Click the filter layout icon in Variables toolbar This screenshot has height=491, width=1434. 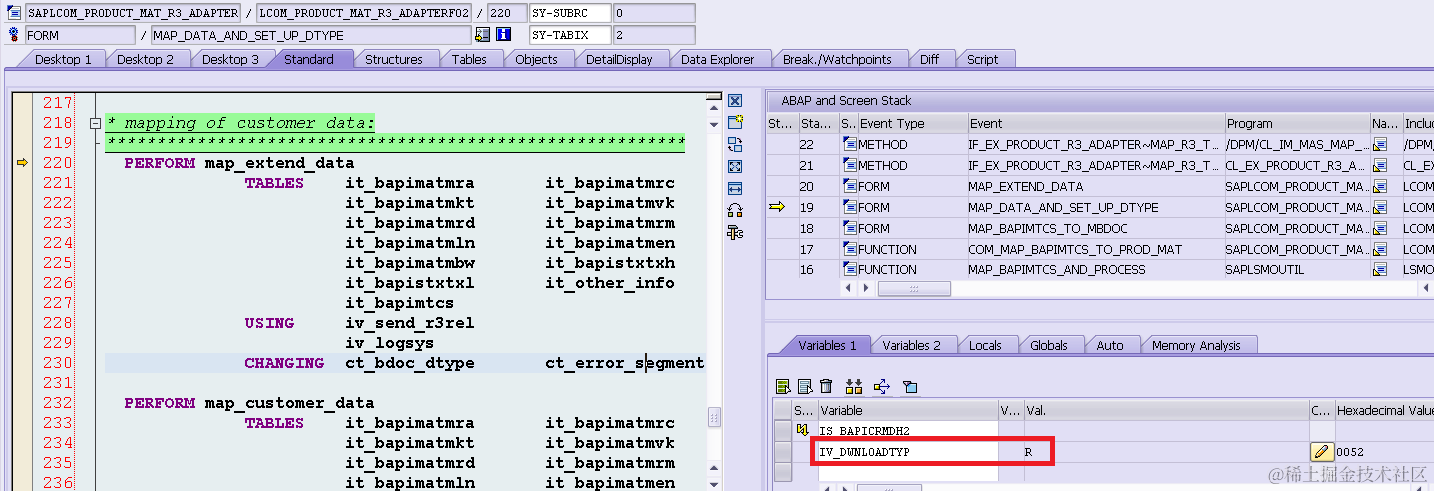(909, 386)
